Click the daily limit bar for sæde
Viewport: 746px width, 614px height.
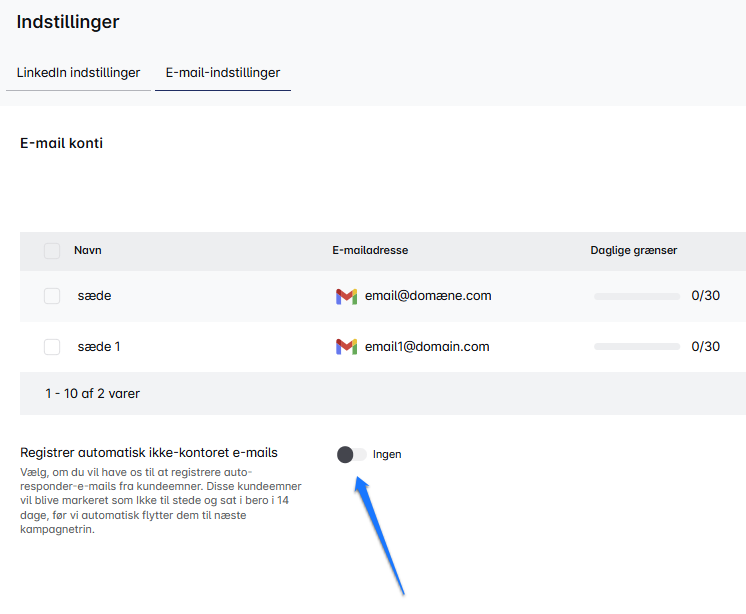(x=636, y=296)
